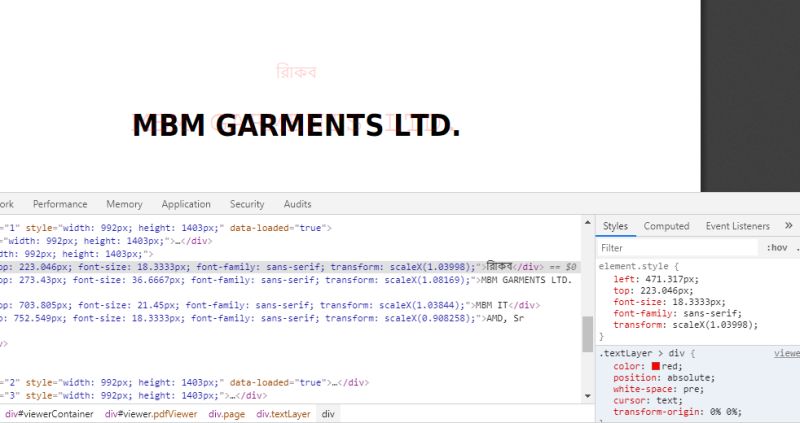Screen dimensions: 800x423
Task: Click the position: absolute property
Action: pos(664,378)
